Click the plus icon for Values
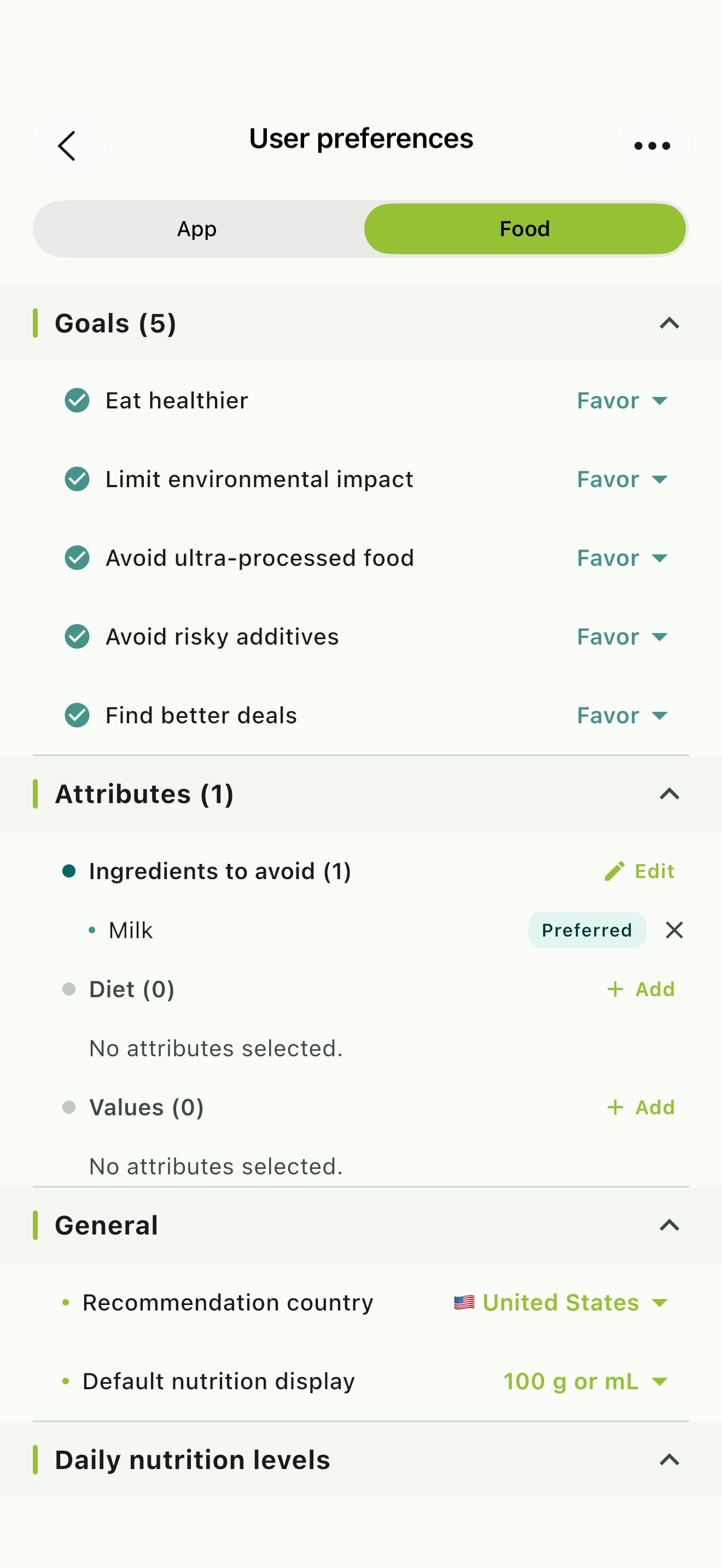The width and height of the screenshot is (722, 1568). pyautogui.click(x=615, y=1107)
